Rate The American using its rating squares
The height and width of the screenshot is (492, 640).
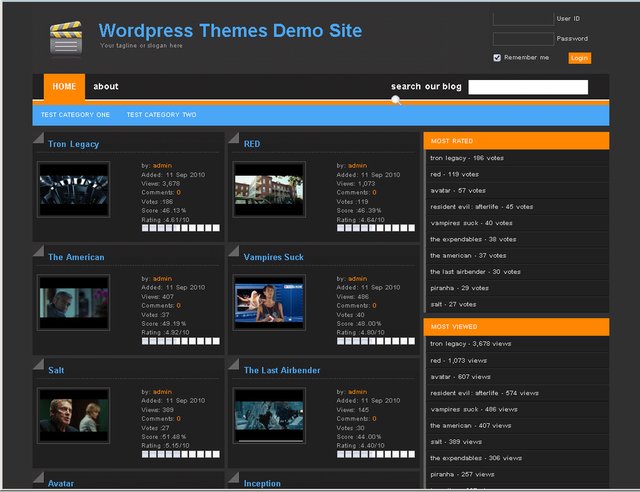180,341
